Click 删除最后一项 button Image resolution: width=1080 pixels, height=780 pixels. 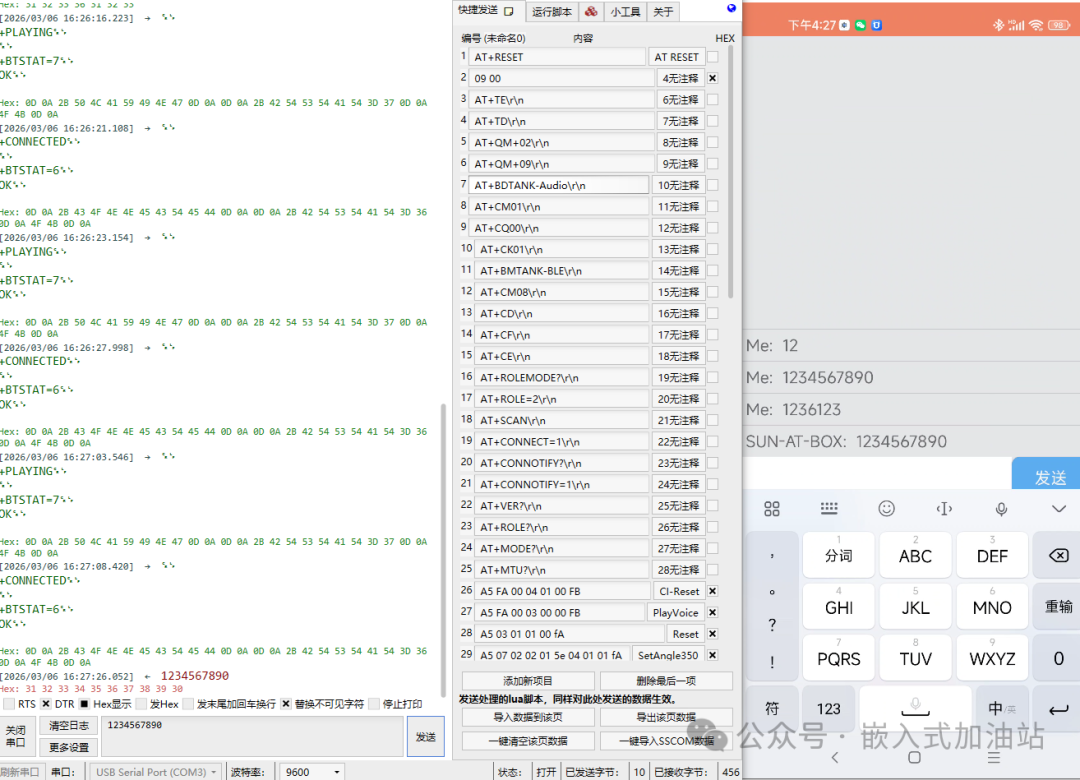coord(666,680)
